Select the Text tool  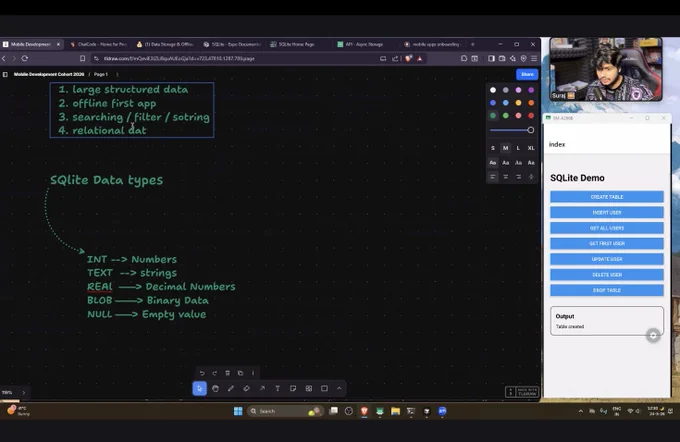tap(278, 389)
